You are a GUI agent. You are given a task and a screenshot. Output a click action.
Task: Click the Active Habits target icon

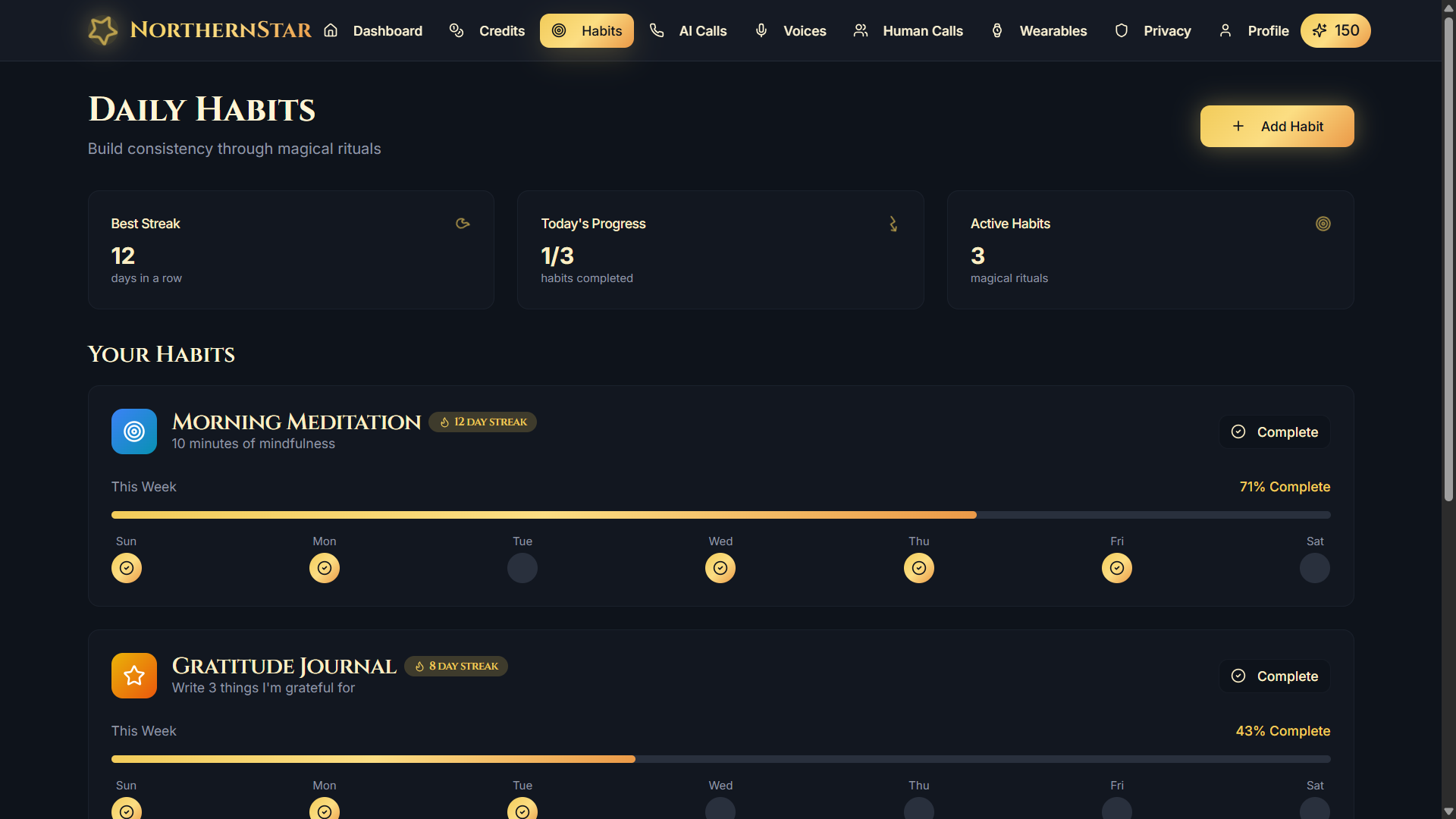click(x=1323, y=224)
